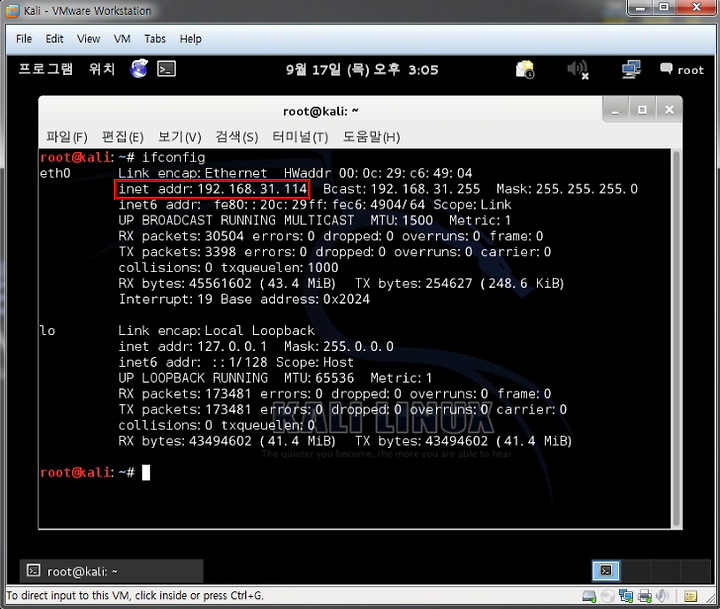Click the Mask 255.255.255.0 text
The image size is (720, 609).
point(567,189)
